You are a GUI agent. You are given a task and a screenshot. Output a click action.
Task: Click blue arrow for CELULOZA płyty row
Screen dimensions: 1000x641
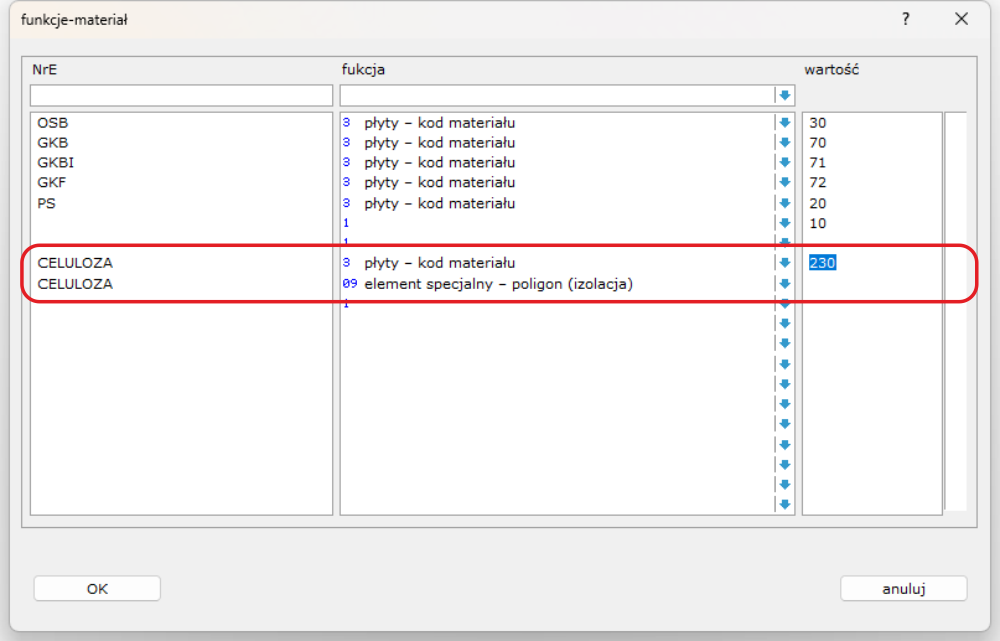(x=785, y=263)
